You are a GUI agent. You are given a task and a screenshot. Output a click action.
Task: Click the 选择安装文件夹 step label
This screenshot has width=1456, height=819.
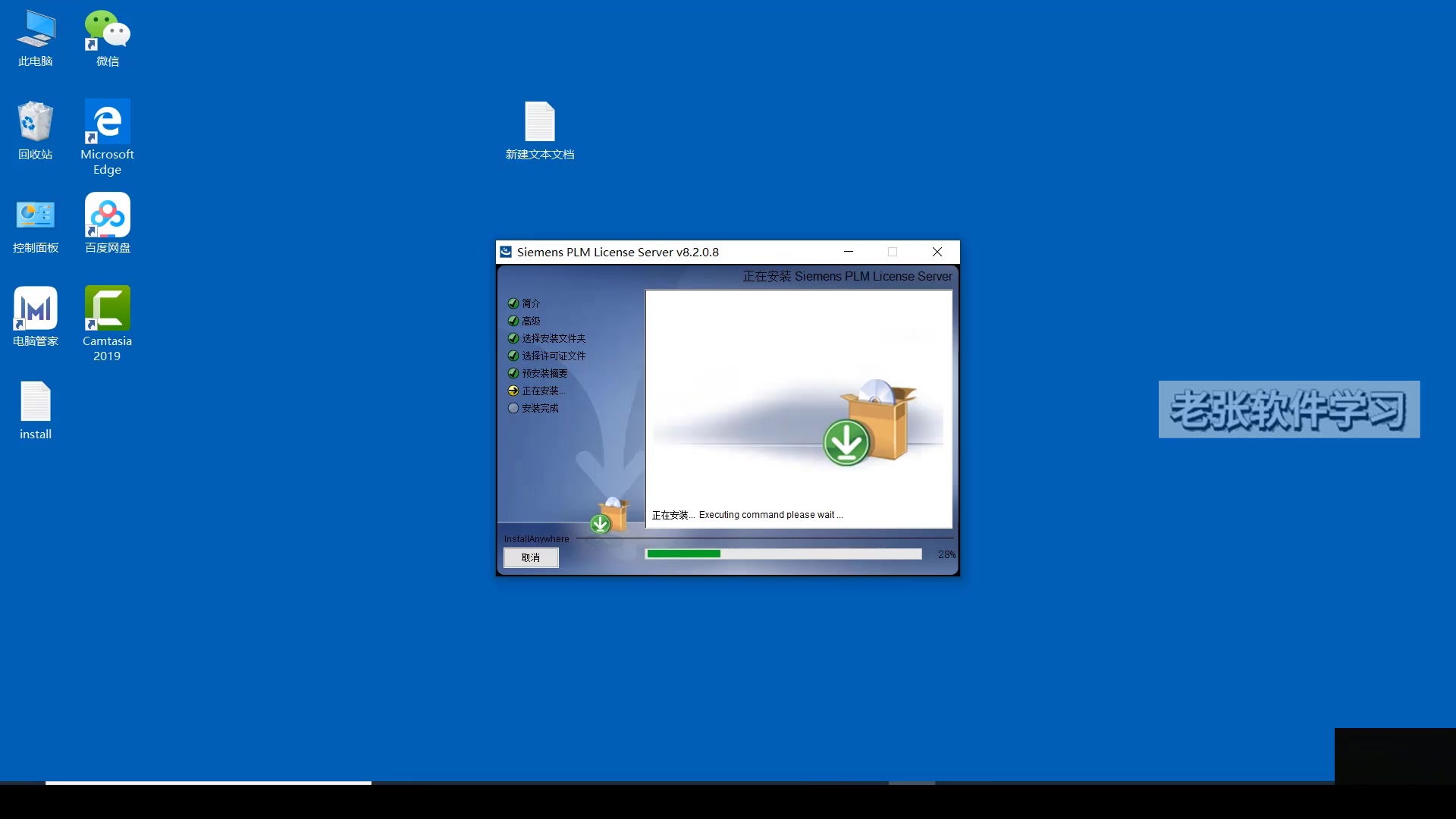click(x=554, y=338)
